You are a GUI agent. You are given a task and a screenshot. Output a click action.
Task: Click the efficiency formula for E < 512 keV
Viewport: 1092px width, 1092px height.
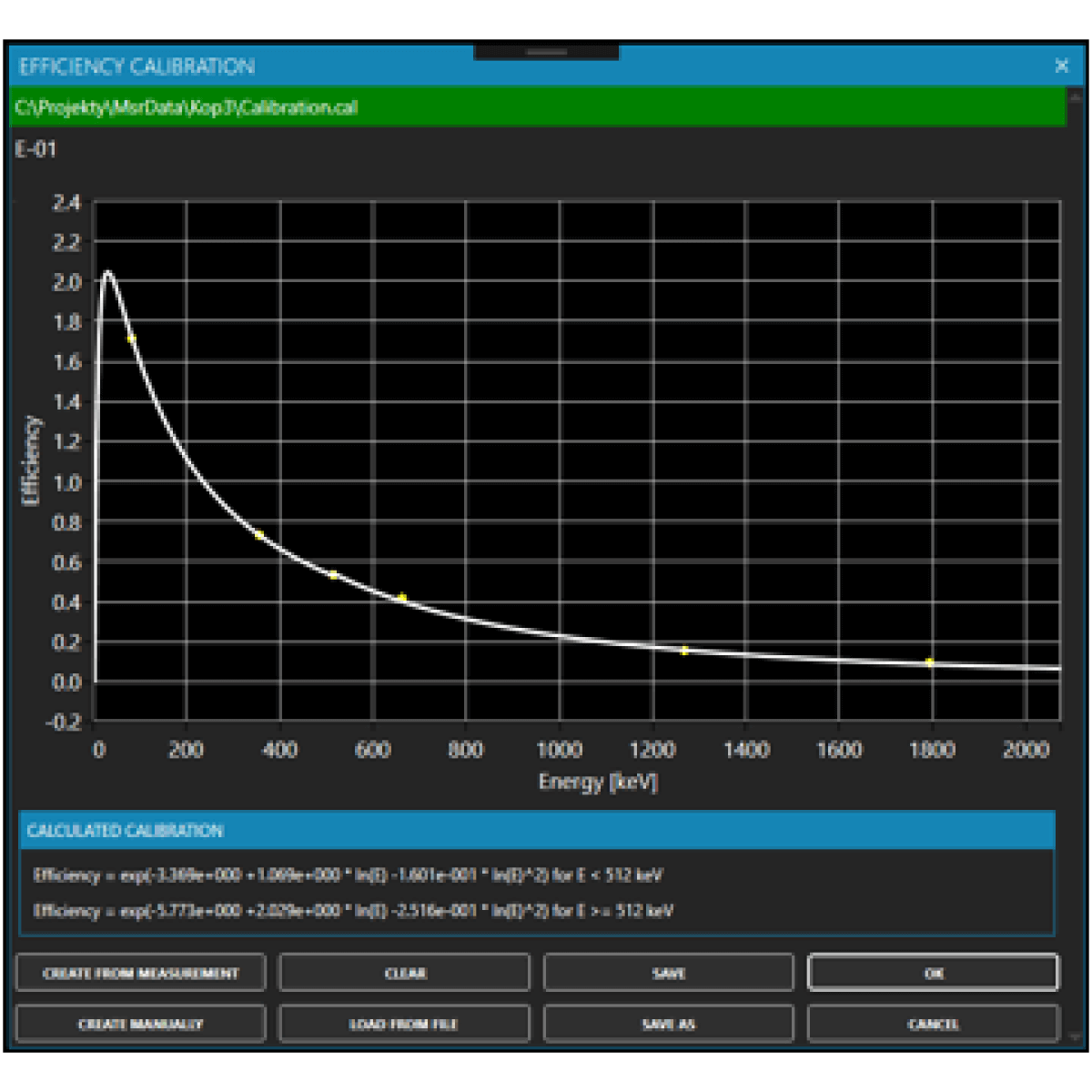tap(348, 875)
